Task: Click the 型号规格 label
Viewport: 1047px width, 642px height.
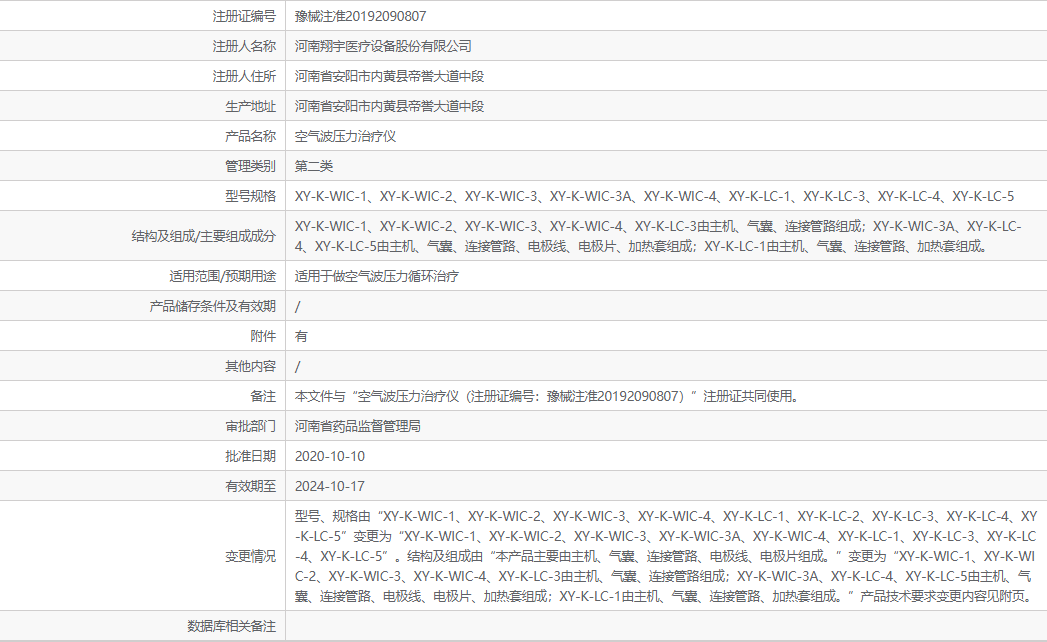Action: pos(250,196)
